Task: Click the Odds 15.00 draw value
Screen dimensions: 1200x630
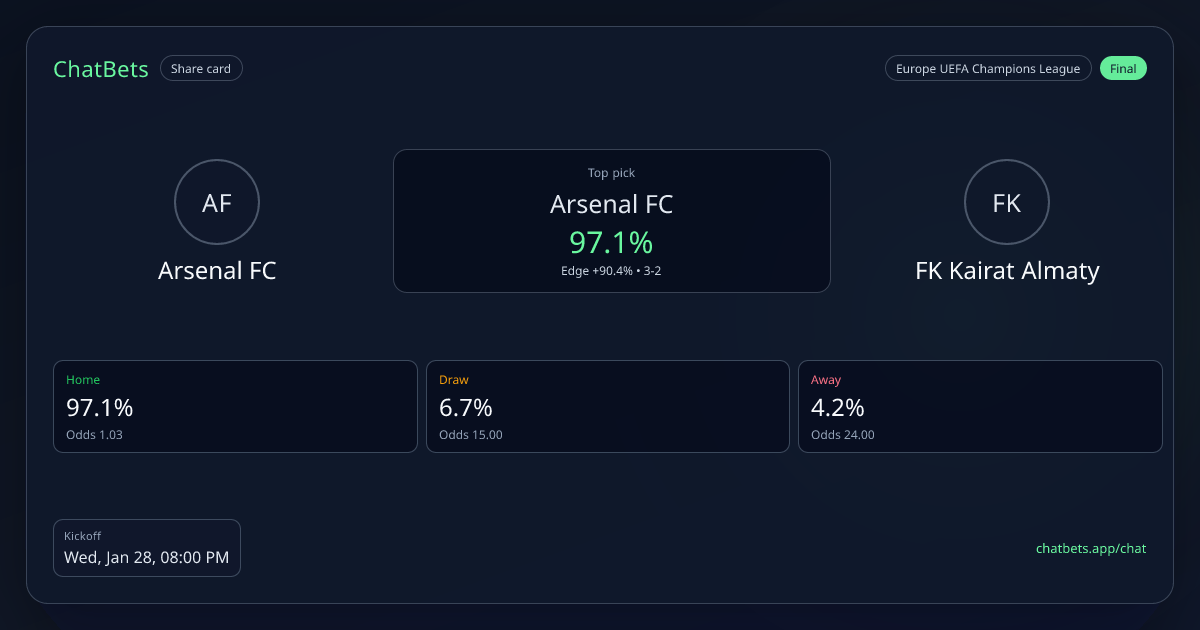Action: click(x=470, y=435)
